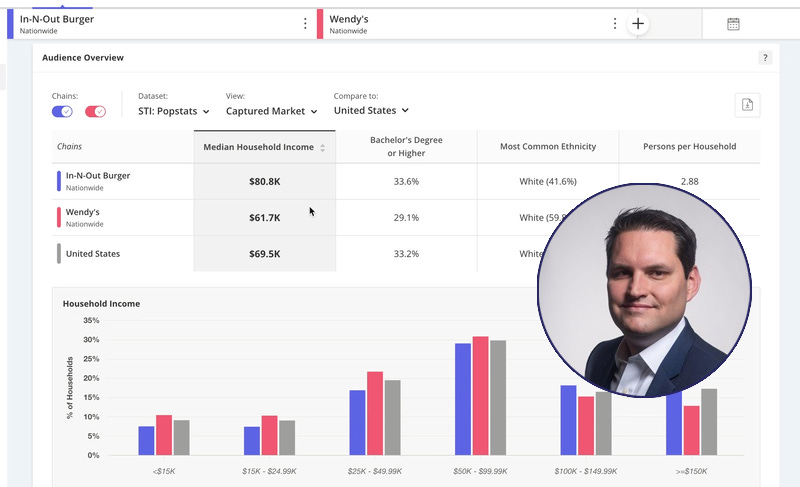This screenshot has width=800, height=487.
Task: Open Audience Overview help question mark
Action: click(765, 58)
